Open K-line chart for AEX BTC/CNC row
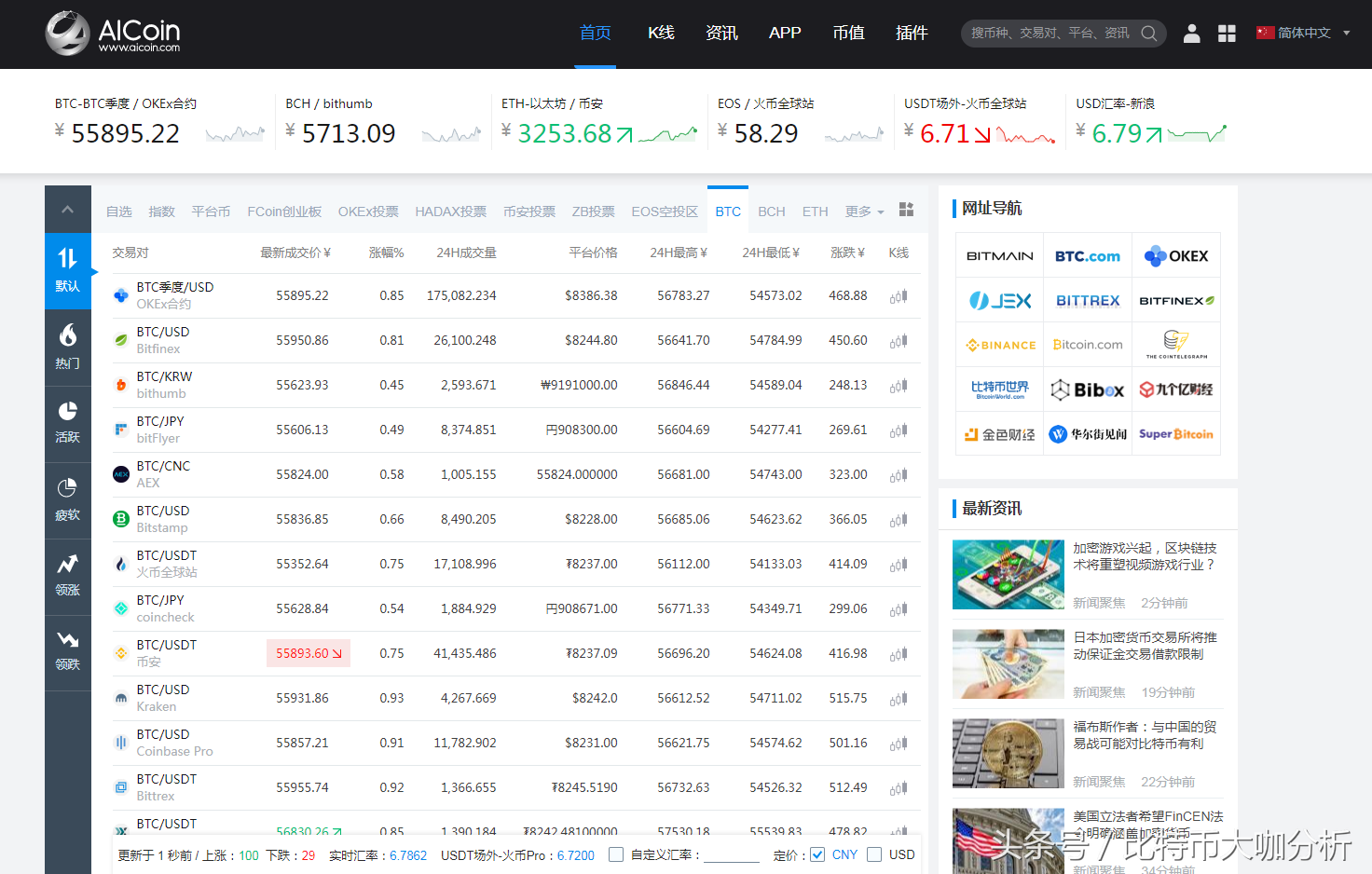This screenshot has width=1372, height=874. [x=899, y=475]
